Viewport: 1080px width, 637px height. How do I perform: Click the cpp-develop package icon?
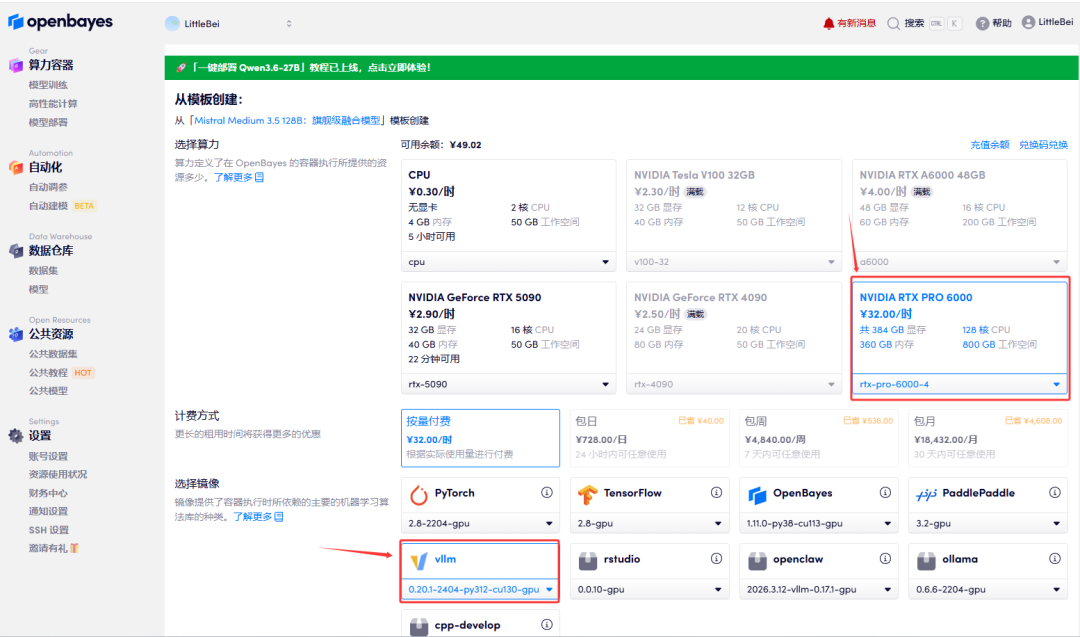click(x=419, y=627)
